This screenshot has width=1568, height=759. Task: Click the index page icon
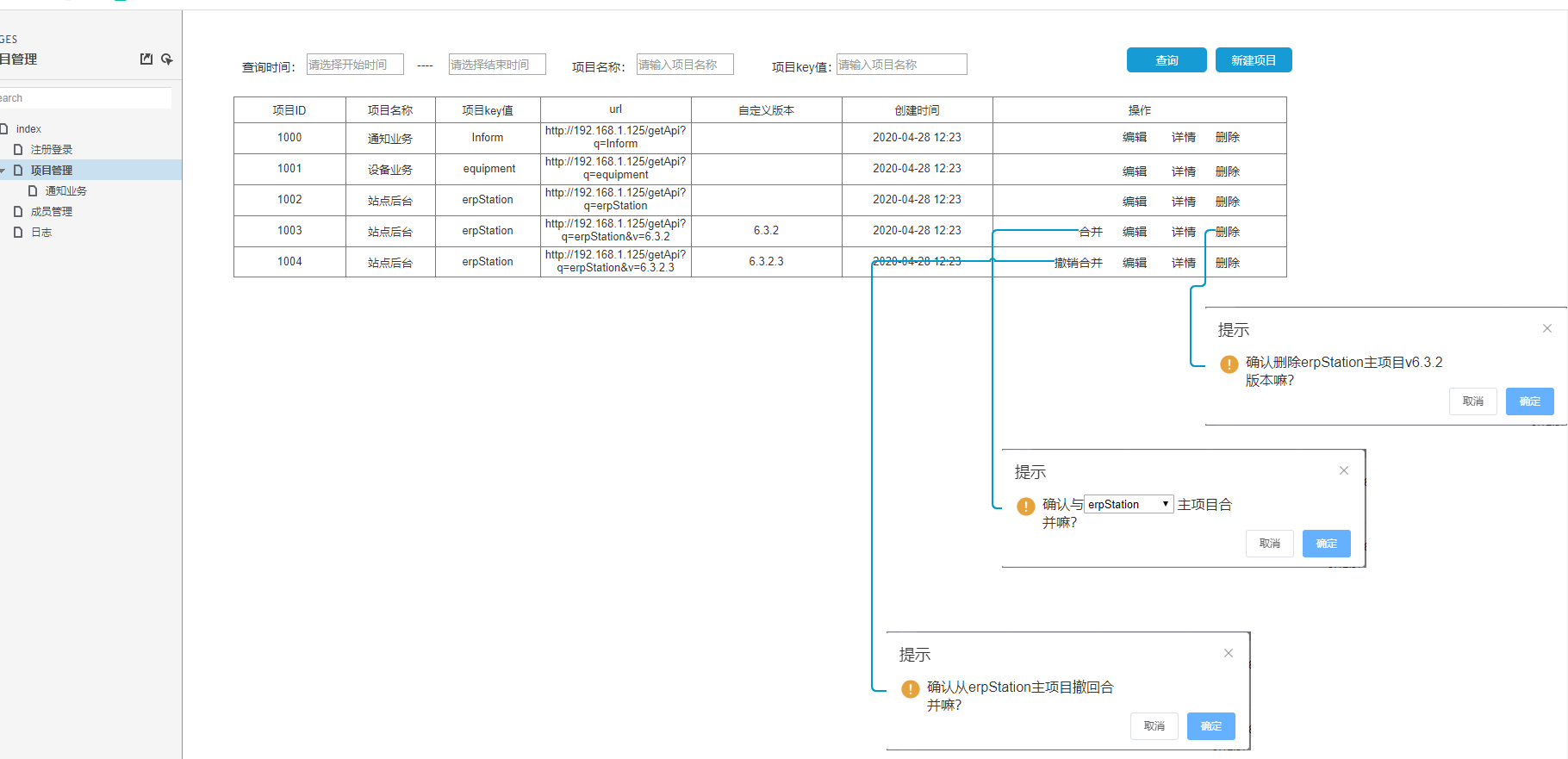pyautogui.click(x=3, y=128)
